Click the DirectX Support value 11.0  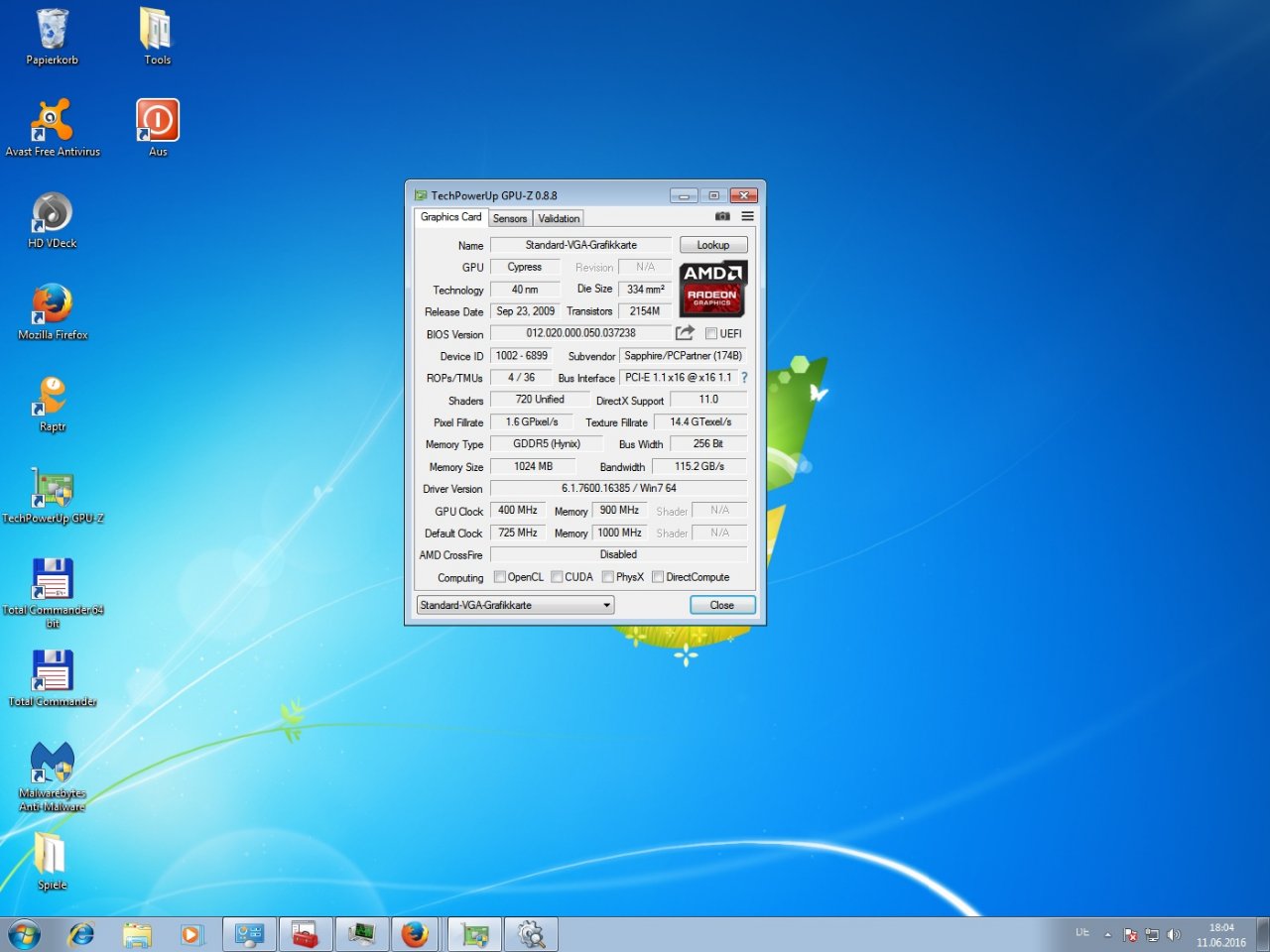click(708, 399)
